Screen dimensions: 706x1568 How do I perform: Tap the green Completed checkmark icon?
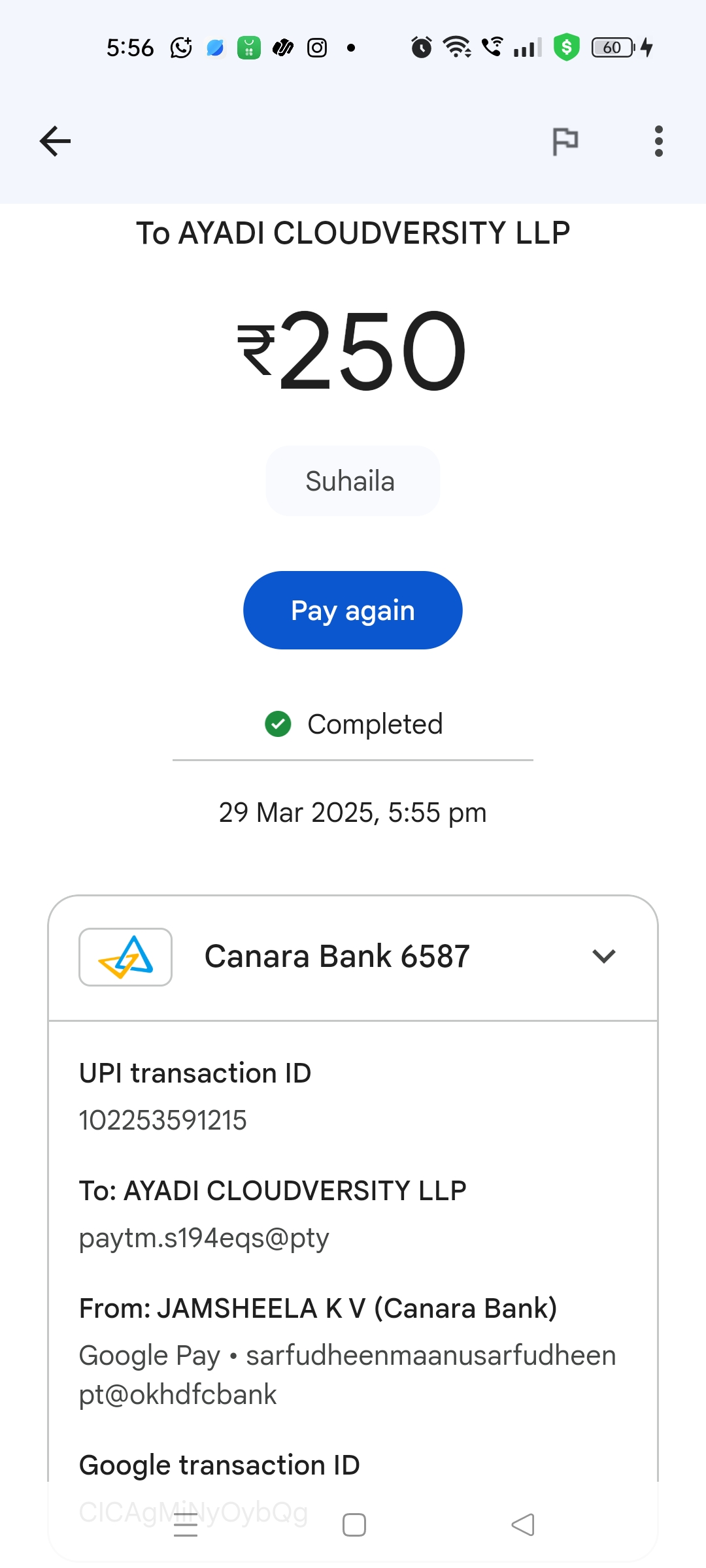(278, 724)
